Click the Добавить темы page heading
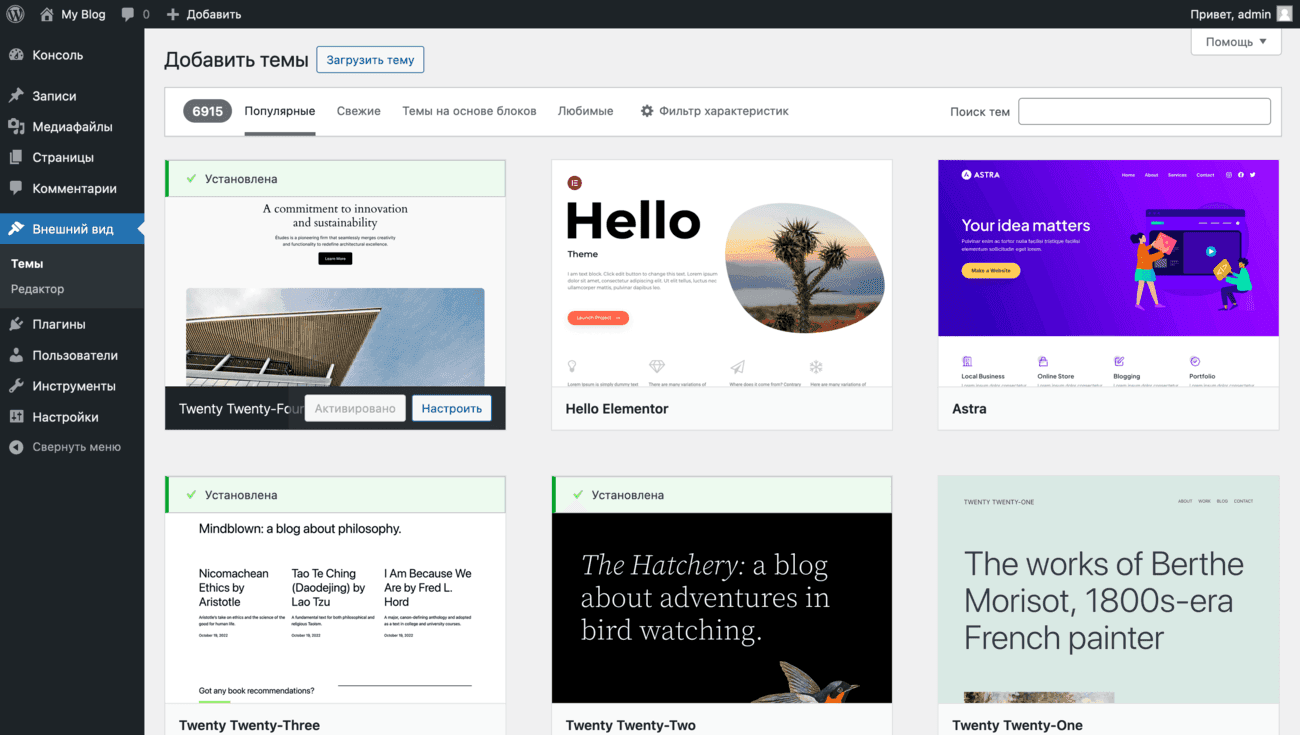Image resolution: width=1300 pixels, height=735 pixels. click(x=236, y=60)
